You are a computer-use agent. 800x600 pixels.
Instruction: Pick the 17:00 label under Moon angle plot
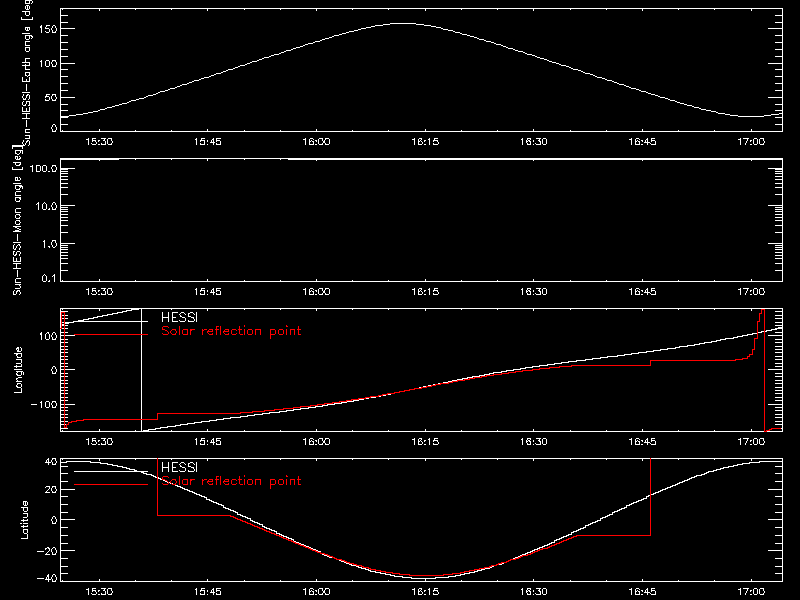[x=751, y=291]
